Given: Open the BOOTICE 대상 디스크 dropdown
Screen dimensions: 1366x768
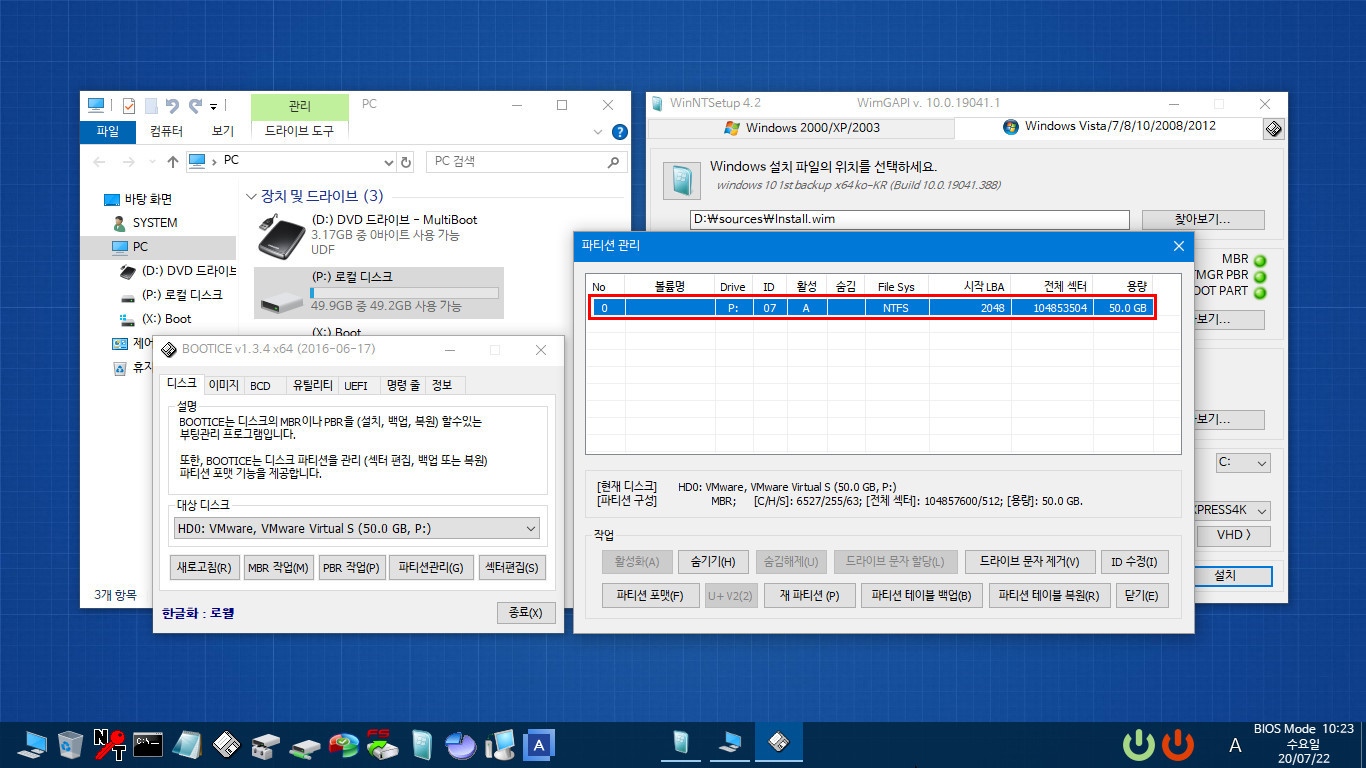Looking at the screenshot, I should 530,529.
